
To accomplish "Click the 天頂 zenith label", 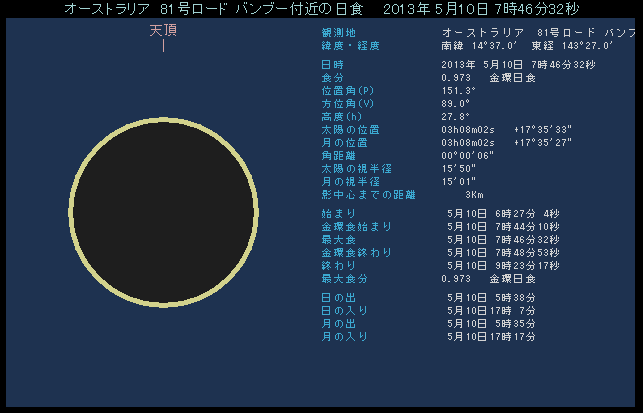I will [x=163, y=30].
